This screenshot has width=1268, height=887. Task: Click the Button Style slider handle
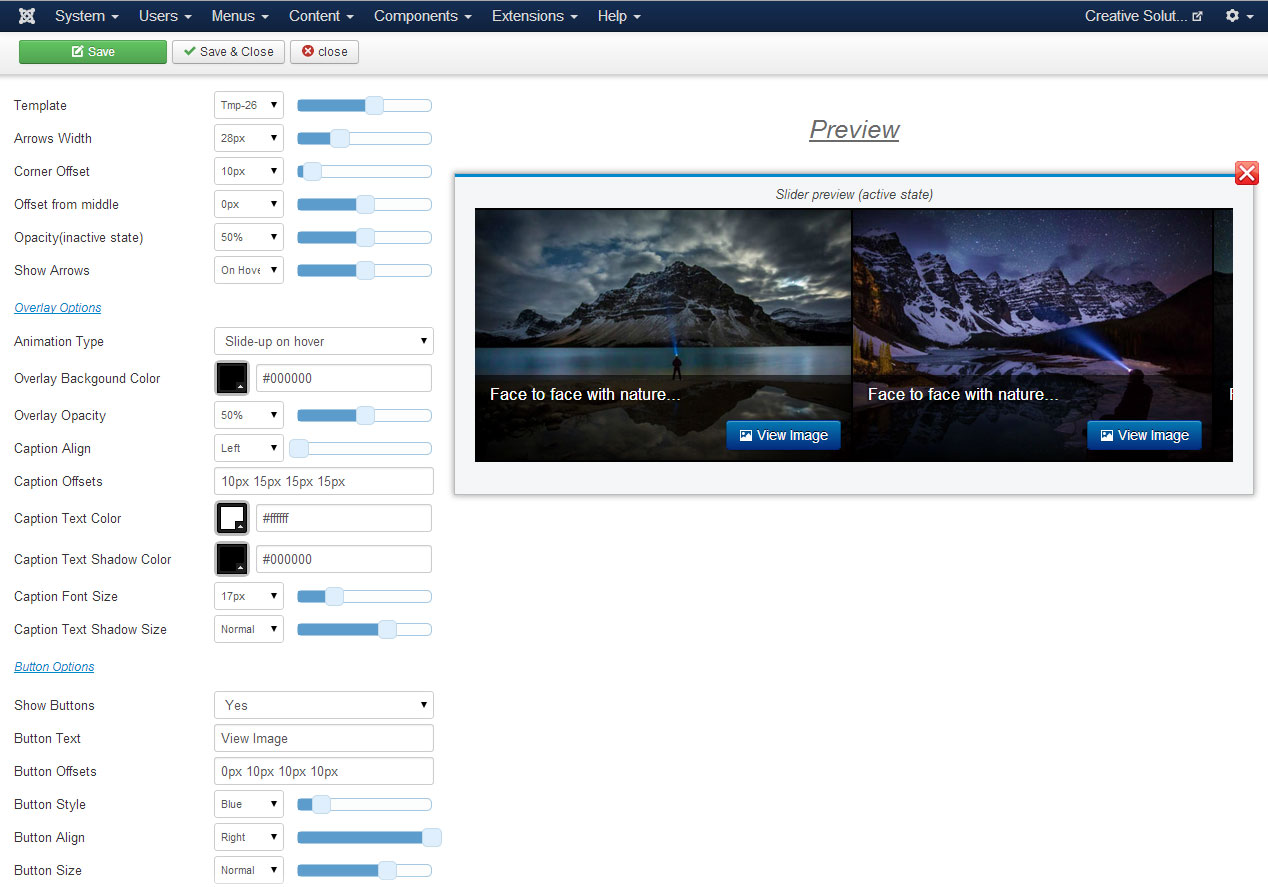pyautogui.click(x=321, y=804)
